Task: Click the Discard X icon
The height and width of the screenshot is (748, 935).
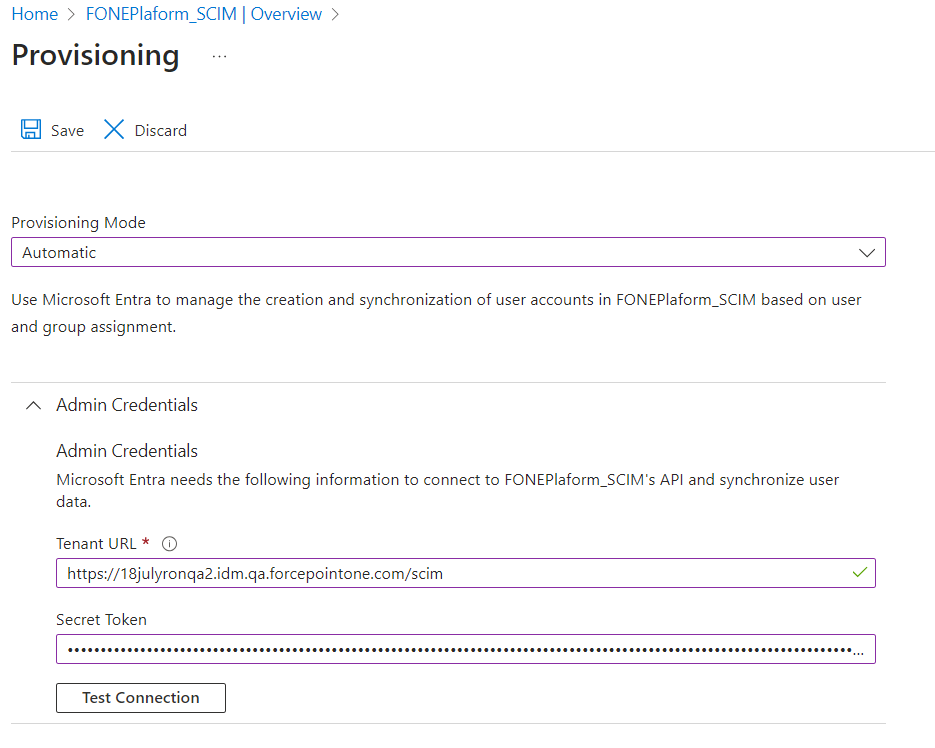Action: point(113,129)
